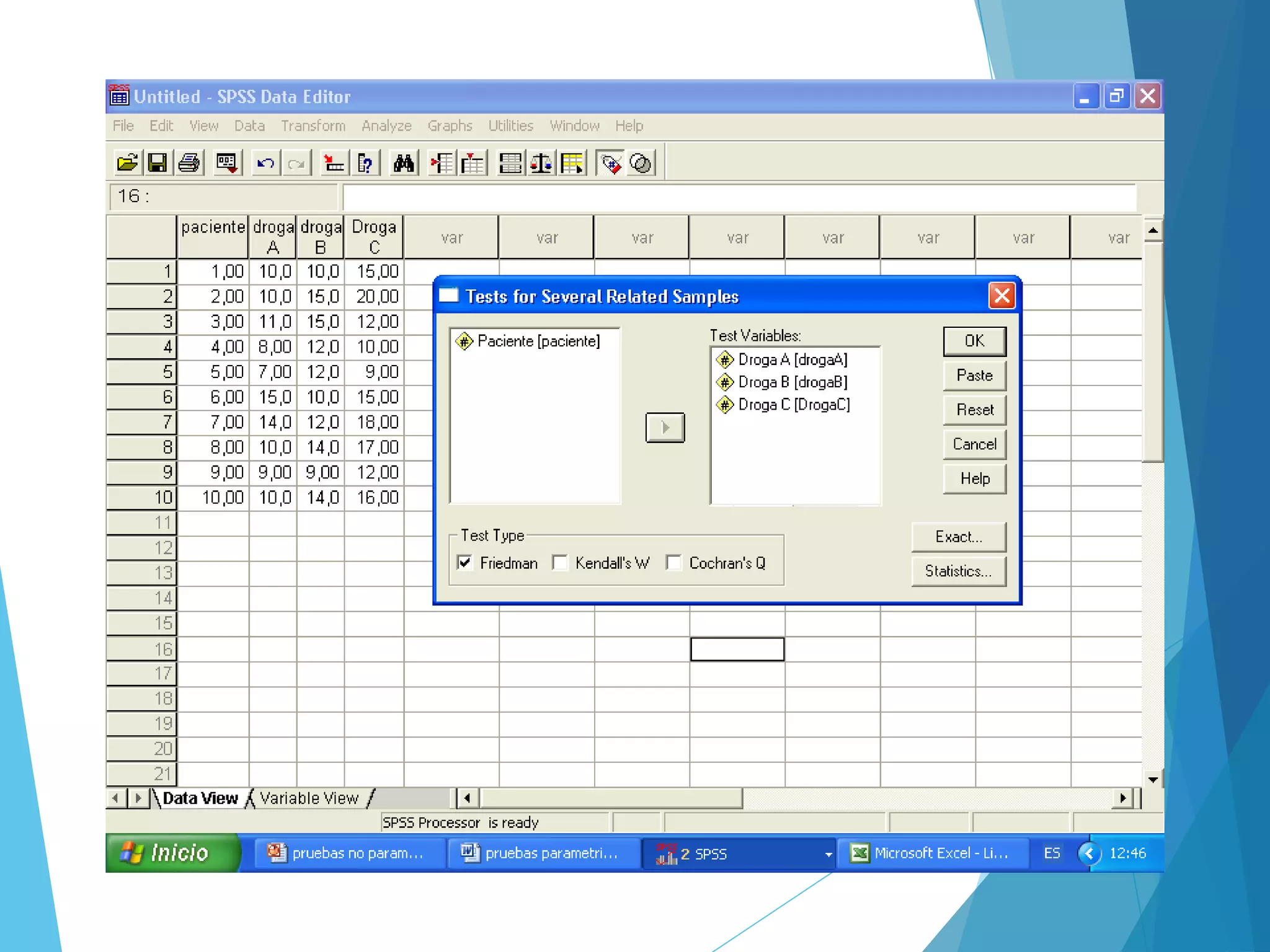Click the Weight Cases scale icon
1270x952 pixels.
[541, 164]
